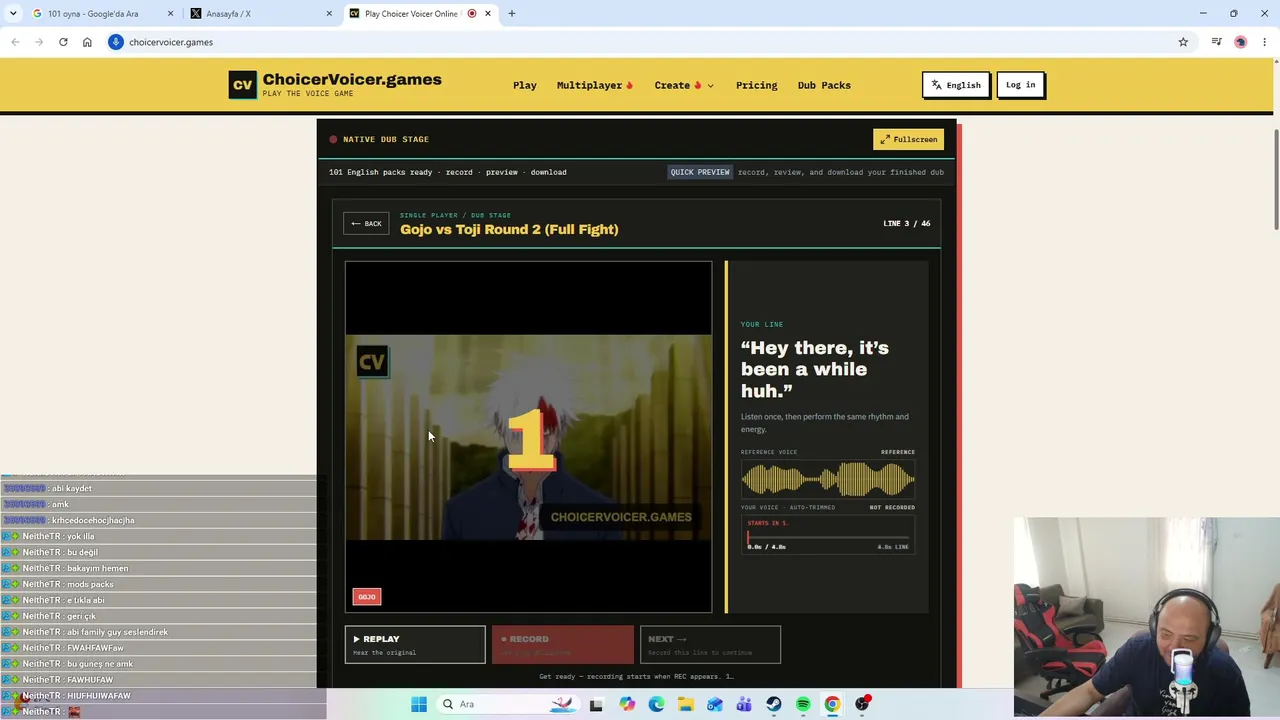Open Outlook from the taskbar

(x=714, y=704)
